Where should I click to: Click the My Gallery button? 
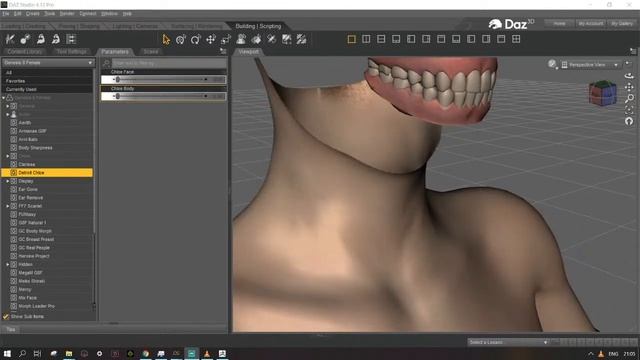(x=622, y=24)
